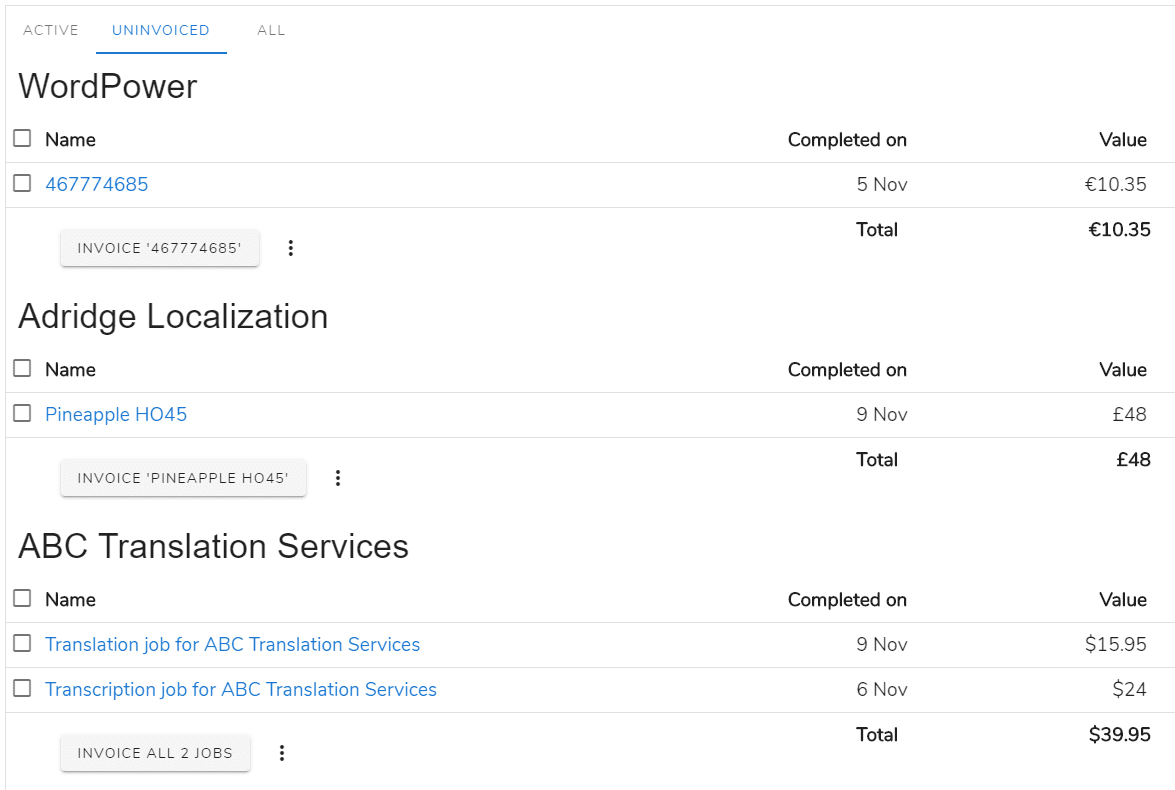Open Translation job for ABC Translation Services
The height and width of the screenshot is (790, 1175).
pos(232,645)
